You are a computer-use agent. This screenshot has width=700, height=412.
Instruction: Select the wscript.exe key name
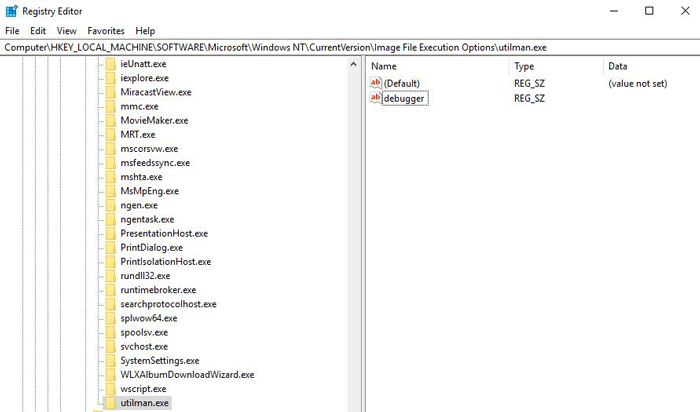(143, 389)
